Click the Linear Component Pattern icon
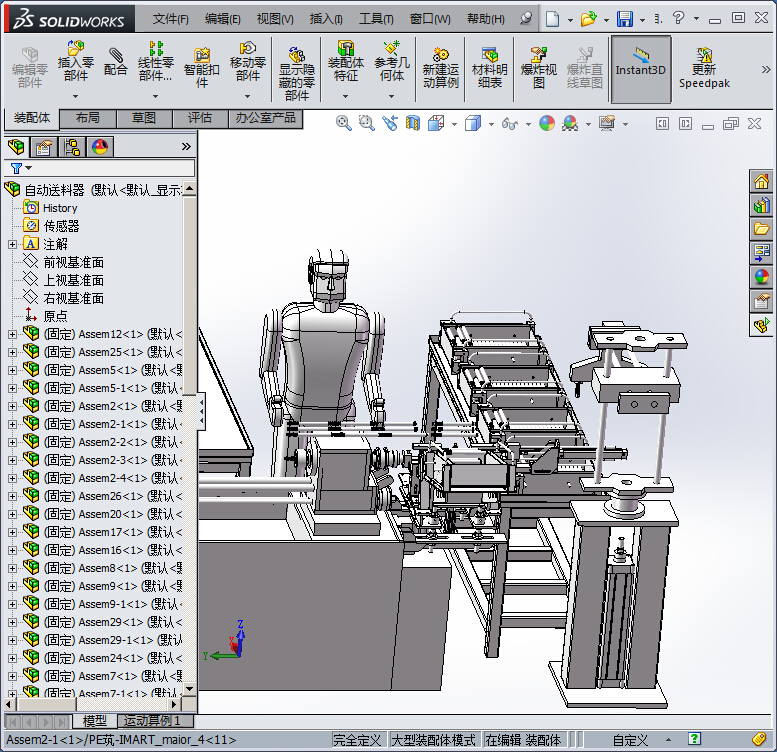The height and width of the screenshot is (752, 777). click(156, 48)
